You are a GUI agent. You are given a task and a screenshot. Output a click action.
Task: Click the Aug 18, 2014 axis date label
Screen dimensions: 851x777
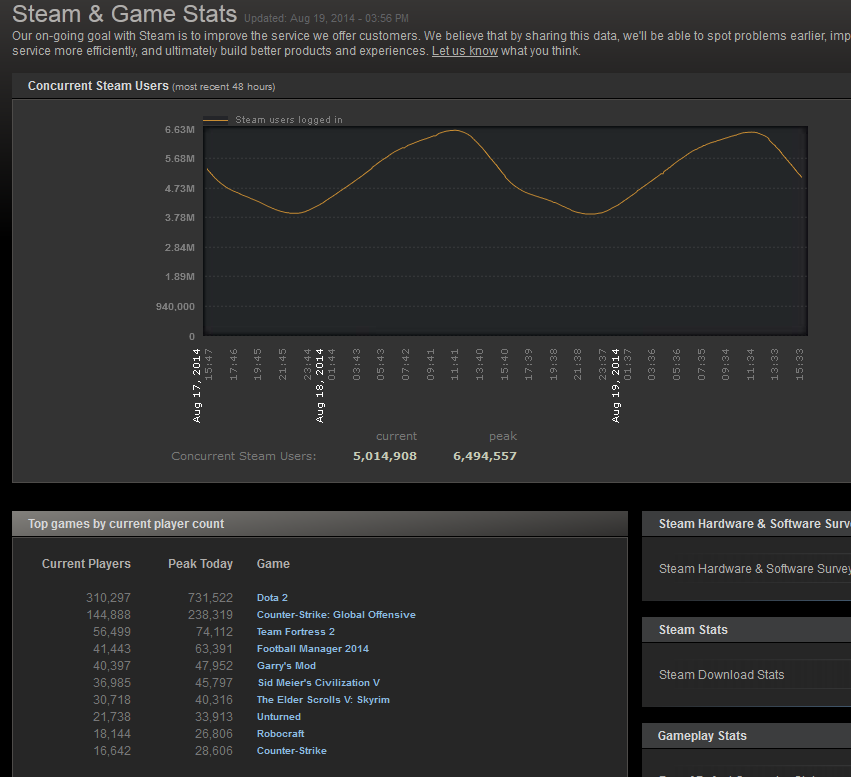click(320, 385)
